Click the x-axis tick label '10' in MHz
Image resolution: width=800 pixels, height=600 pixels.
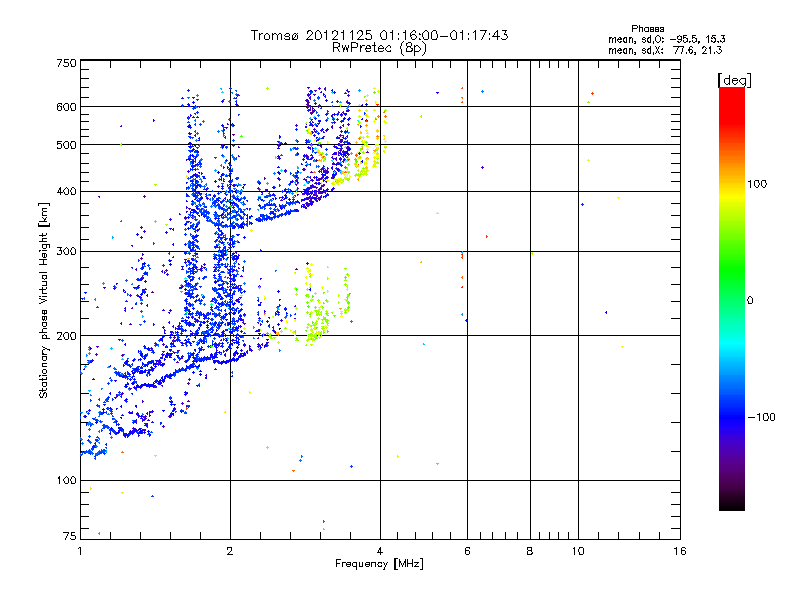578,551
